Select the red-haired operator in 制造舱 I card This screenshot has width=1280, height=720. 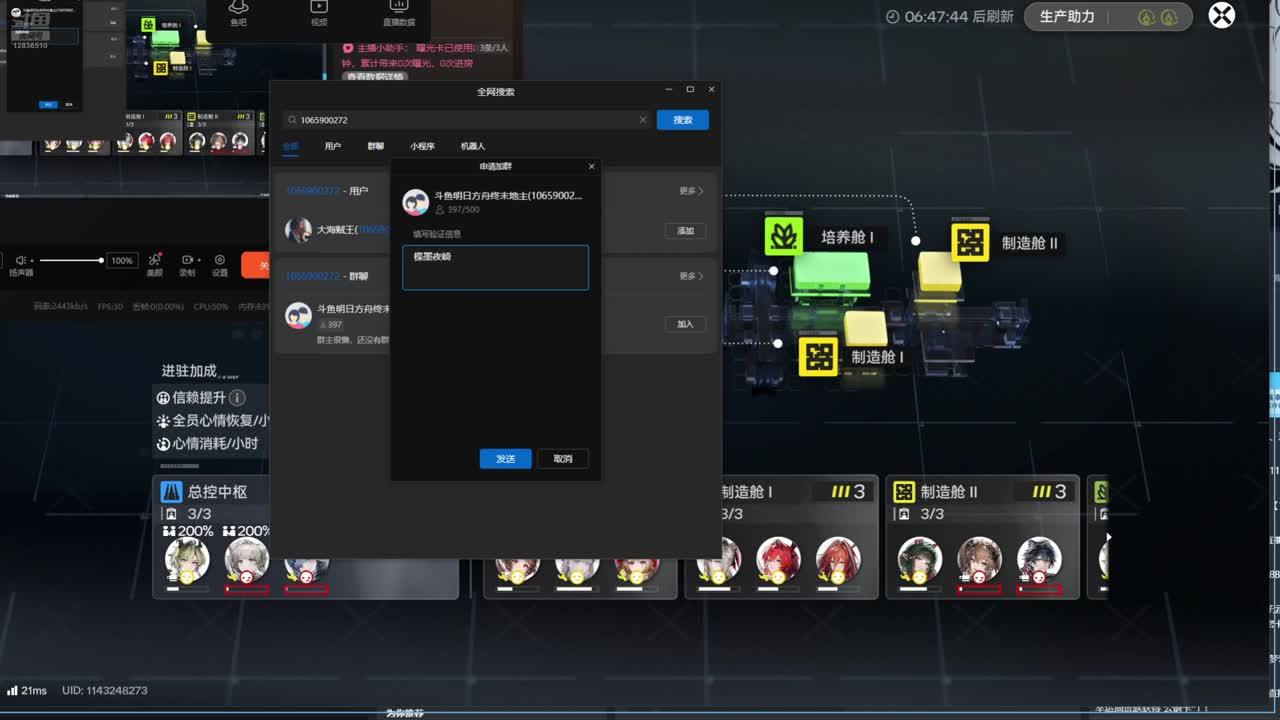[778, 560]
